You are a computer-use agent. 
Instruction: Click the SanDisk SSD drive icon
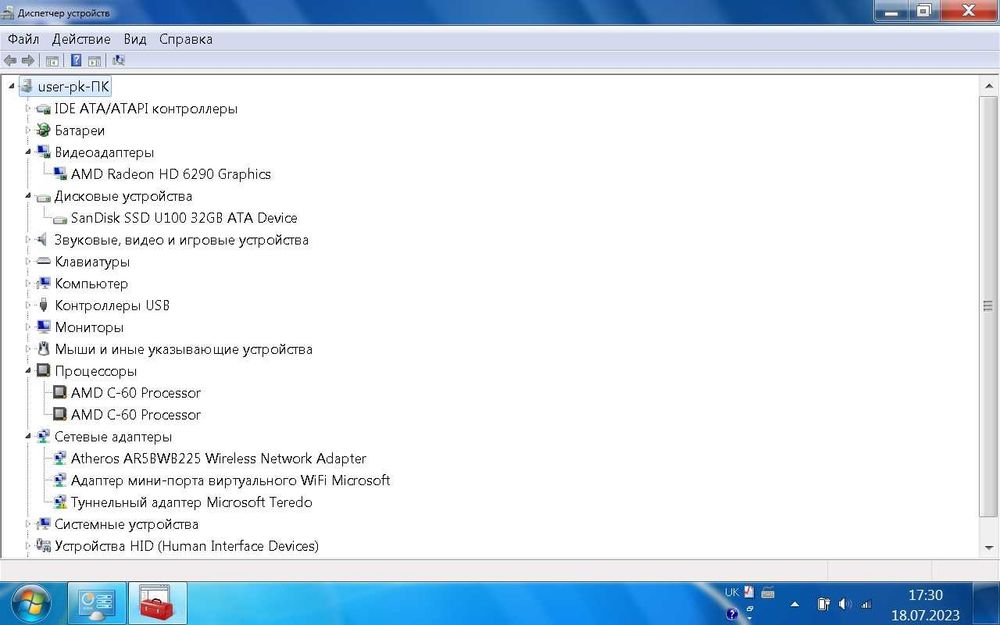coord(60,219)
